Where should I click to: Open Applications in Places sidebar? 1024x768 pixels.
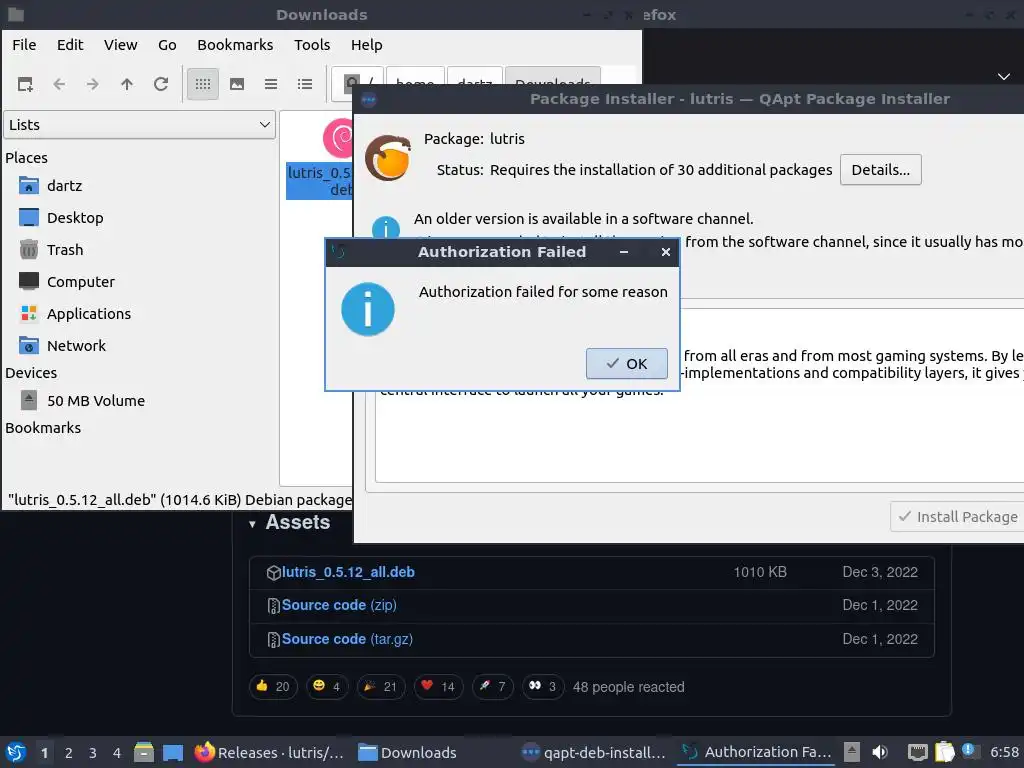pos(89,314)
